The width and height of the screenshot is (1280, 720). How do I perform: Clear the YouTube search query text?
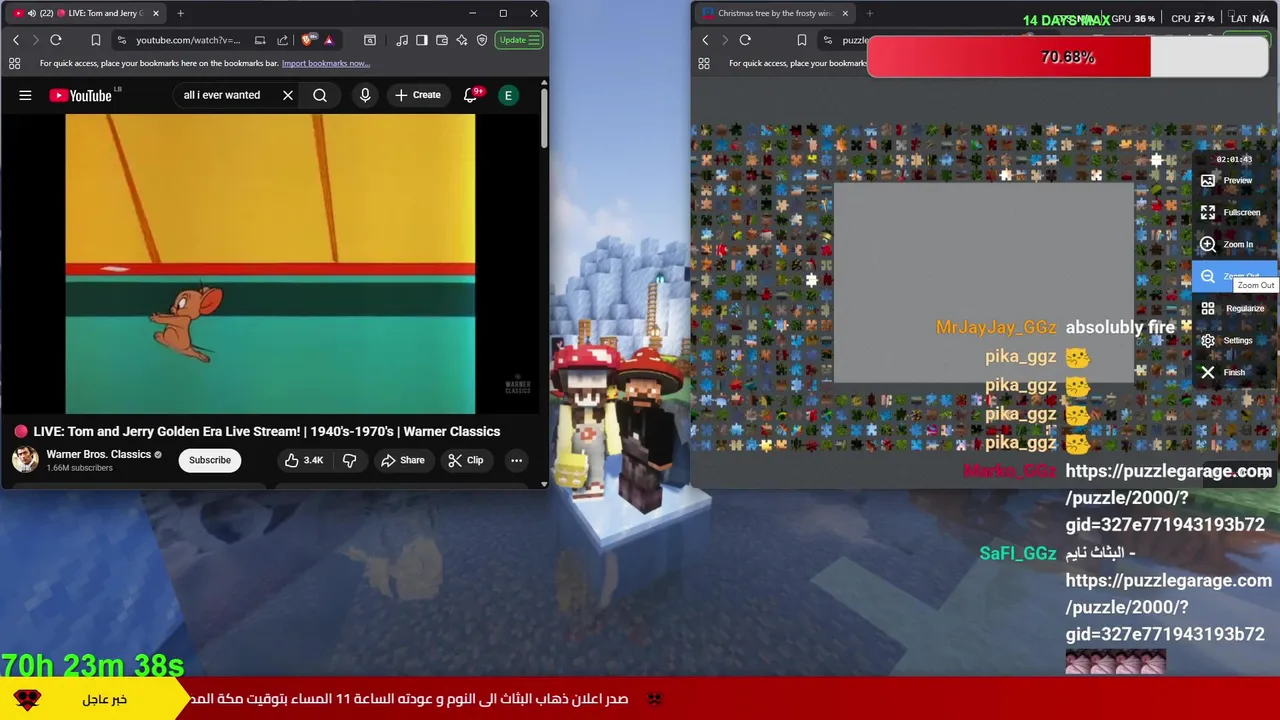coord(288,95)
